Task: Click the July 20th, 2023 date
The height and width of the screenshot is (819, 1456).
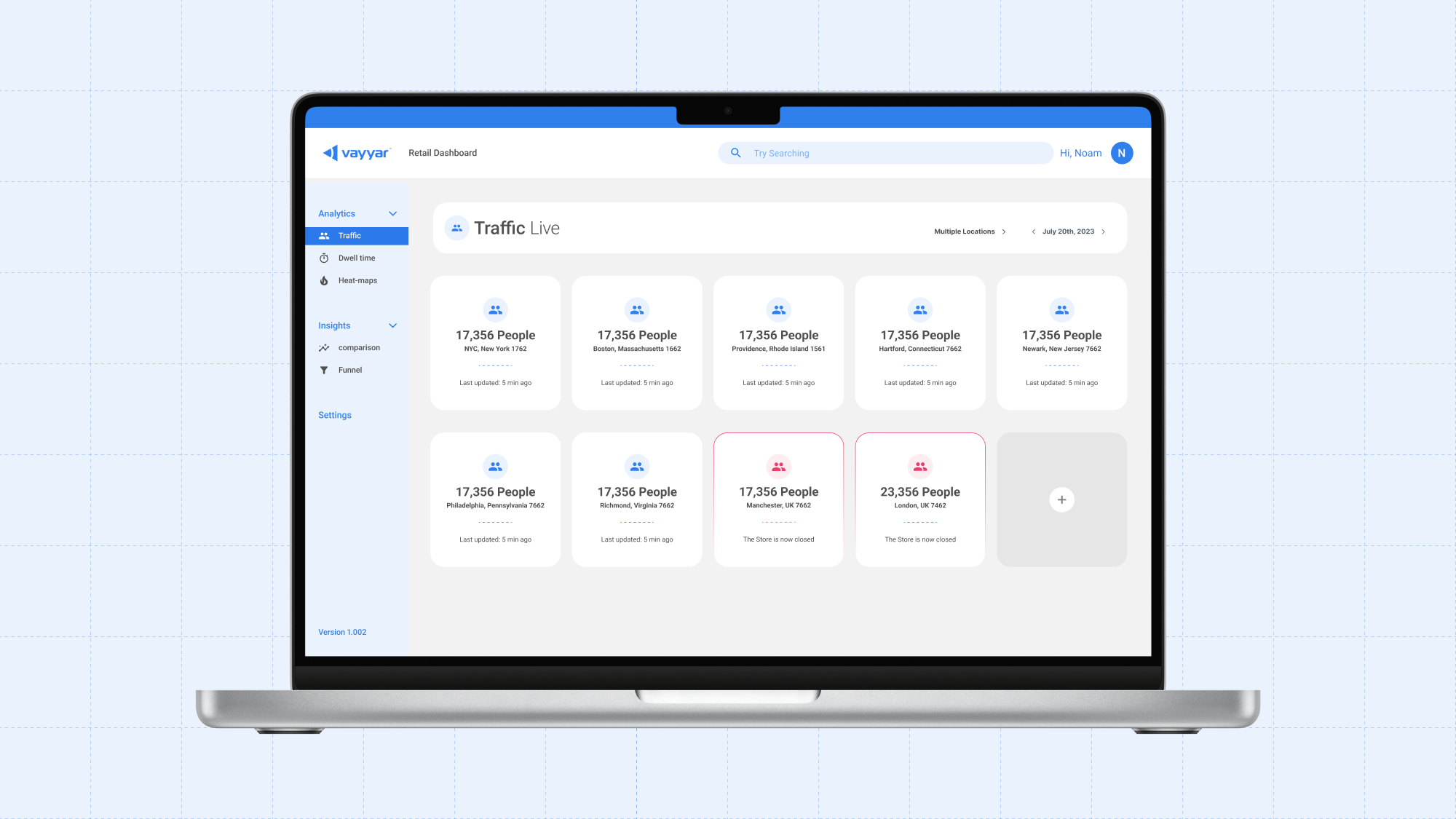Action: click(x=1068, y=232)
